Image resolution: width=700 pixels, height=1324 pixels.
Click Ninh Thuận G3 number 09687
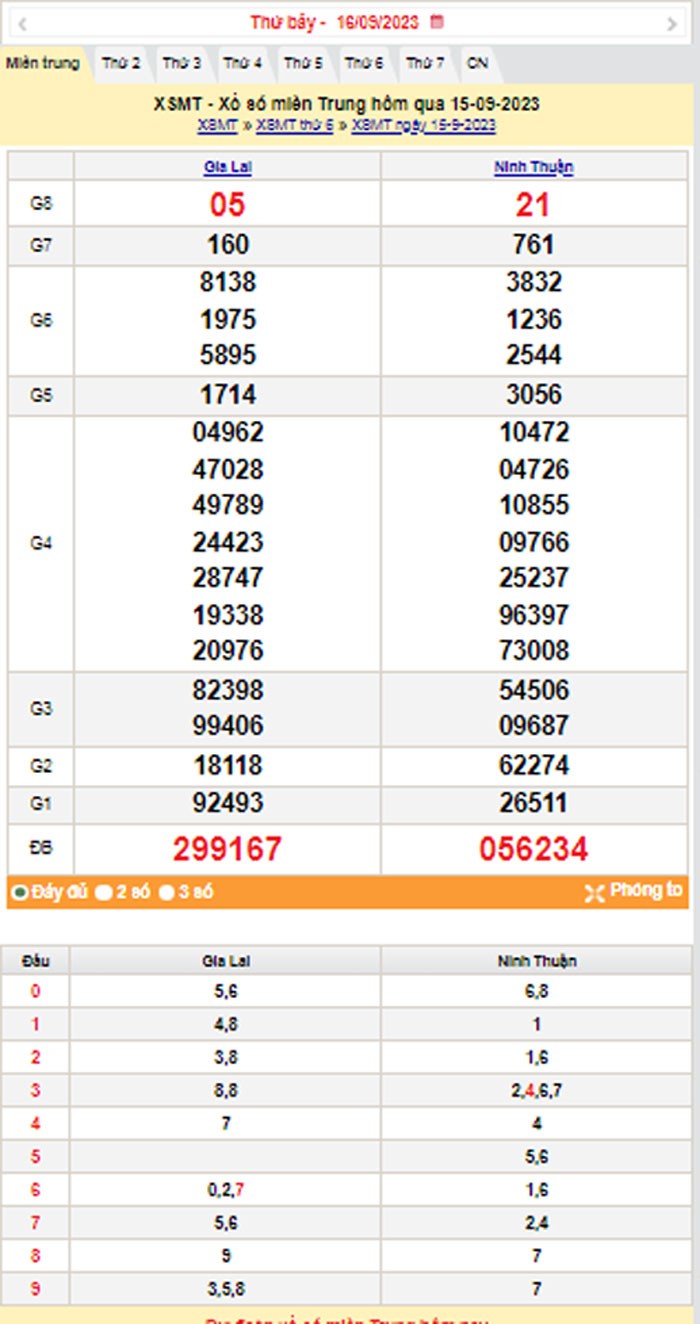coord(534,726)
